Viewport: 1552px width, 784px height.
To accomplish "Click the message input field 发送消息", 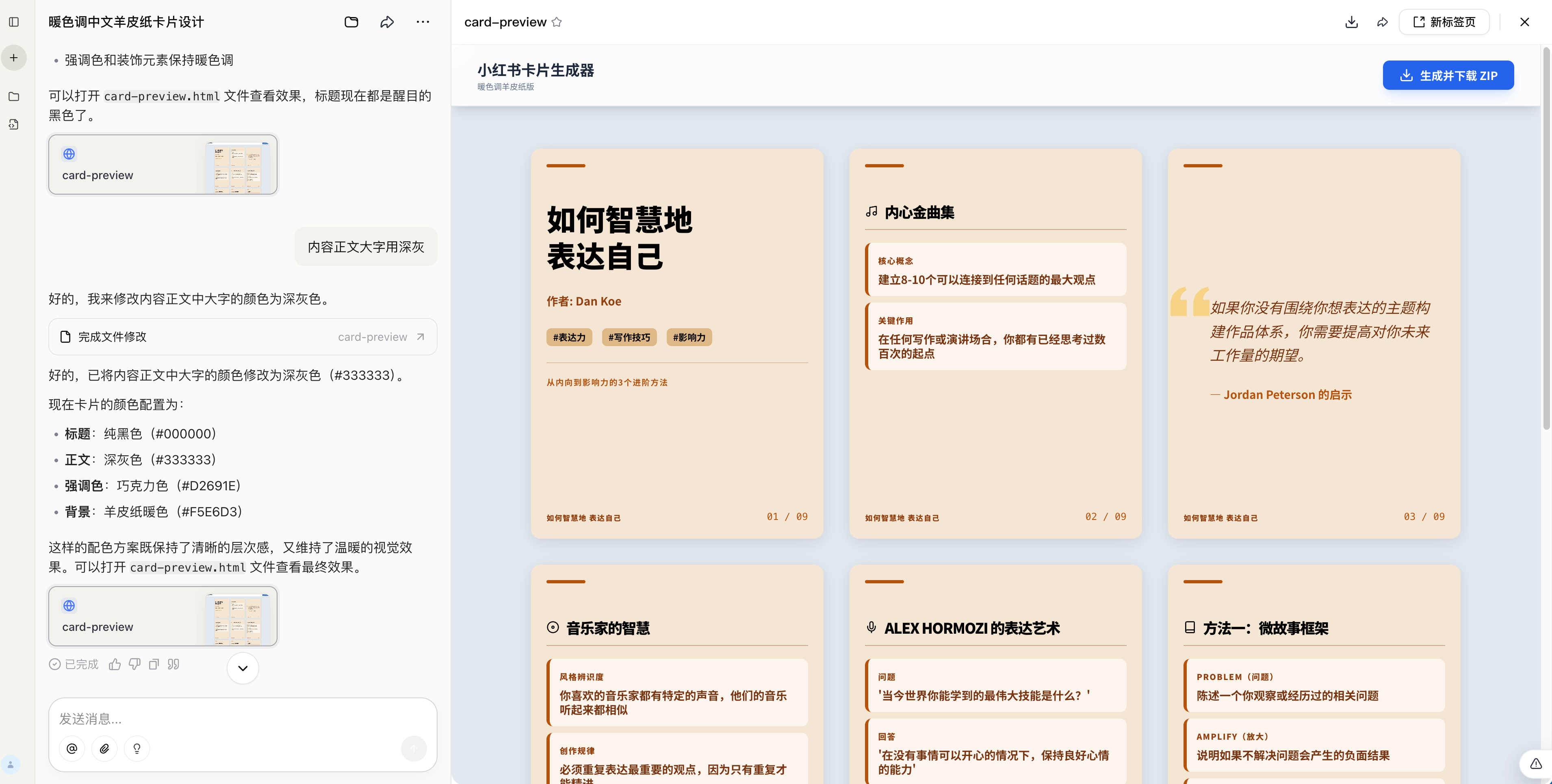I will pyautogui.click(x=241, y=718).
